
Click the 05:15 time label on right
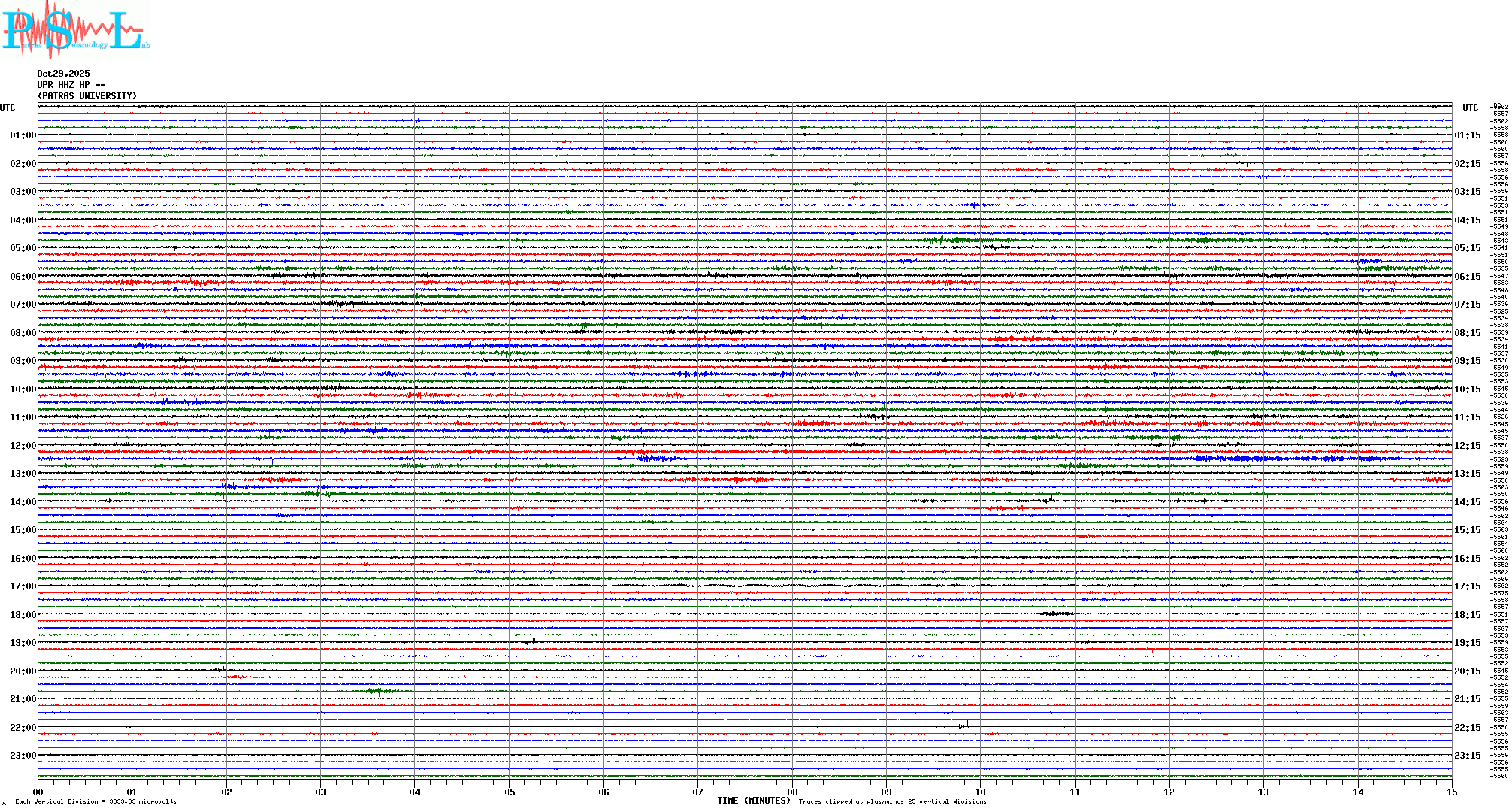click(1467, 248)
